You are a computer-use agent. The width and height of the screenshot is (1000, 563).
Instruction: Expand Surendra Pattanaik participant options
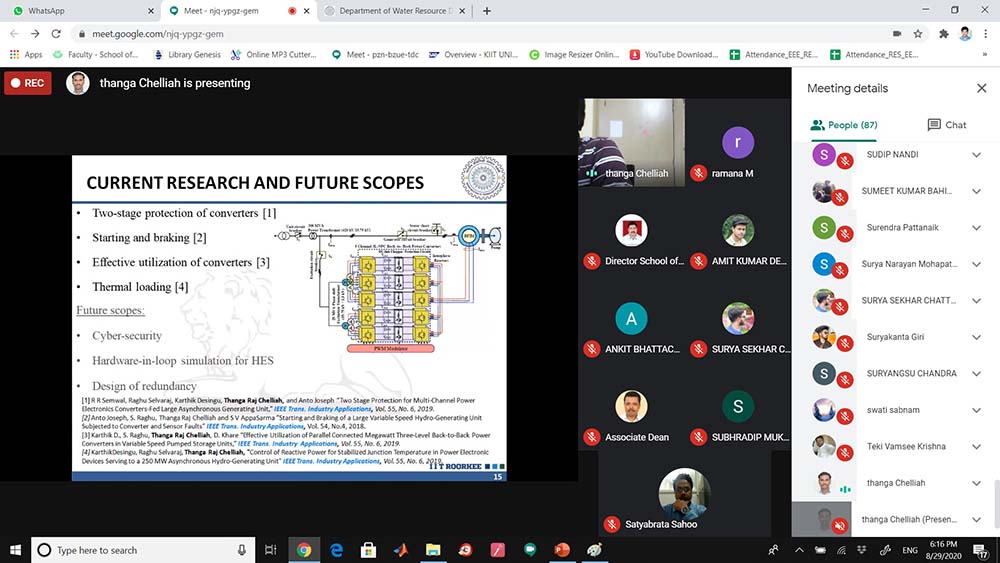click(976, 228)
